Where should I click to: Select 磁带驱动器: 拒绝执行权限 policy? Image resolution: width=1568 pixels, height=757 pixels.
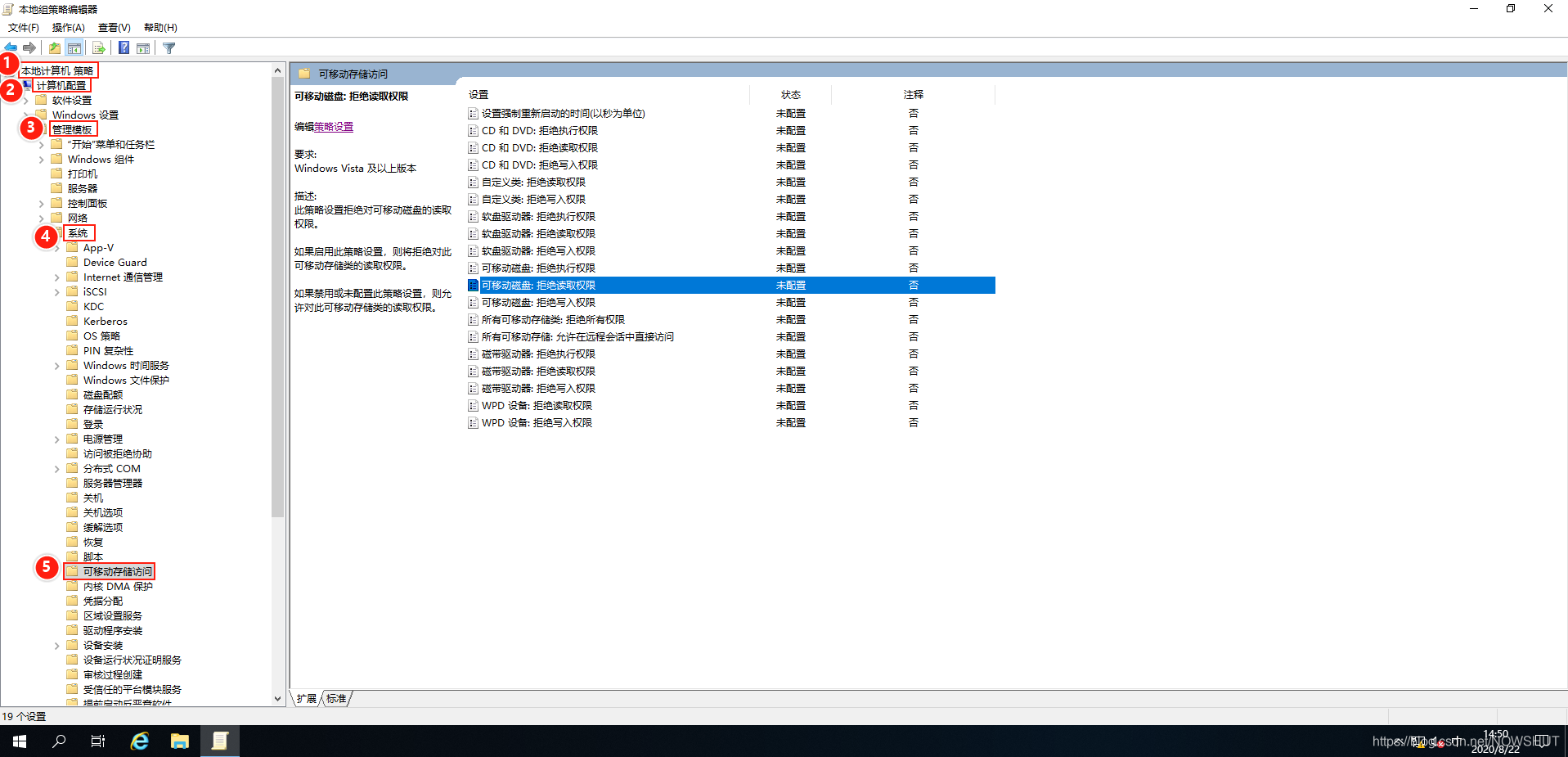[538, 354]
